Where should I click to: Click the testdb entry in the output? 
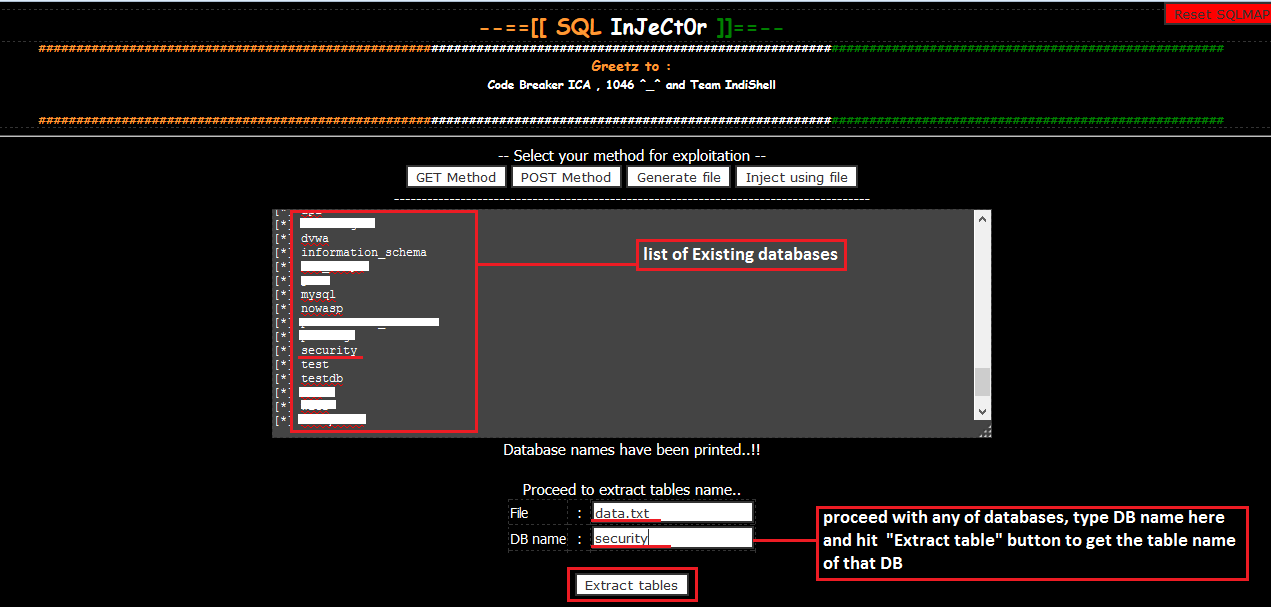pyautogui.click(x=321, y=378)
